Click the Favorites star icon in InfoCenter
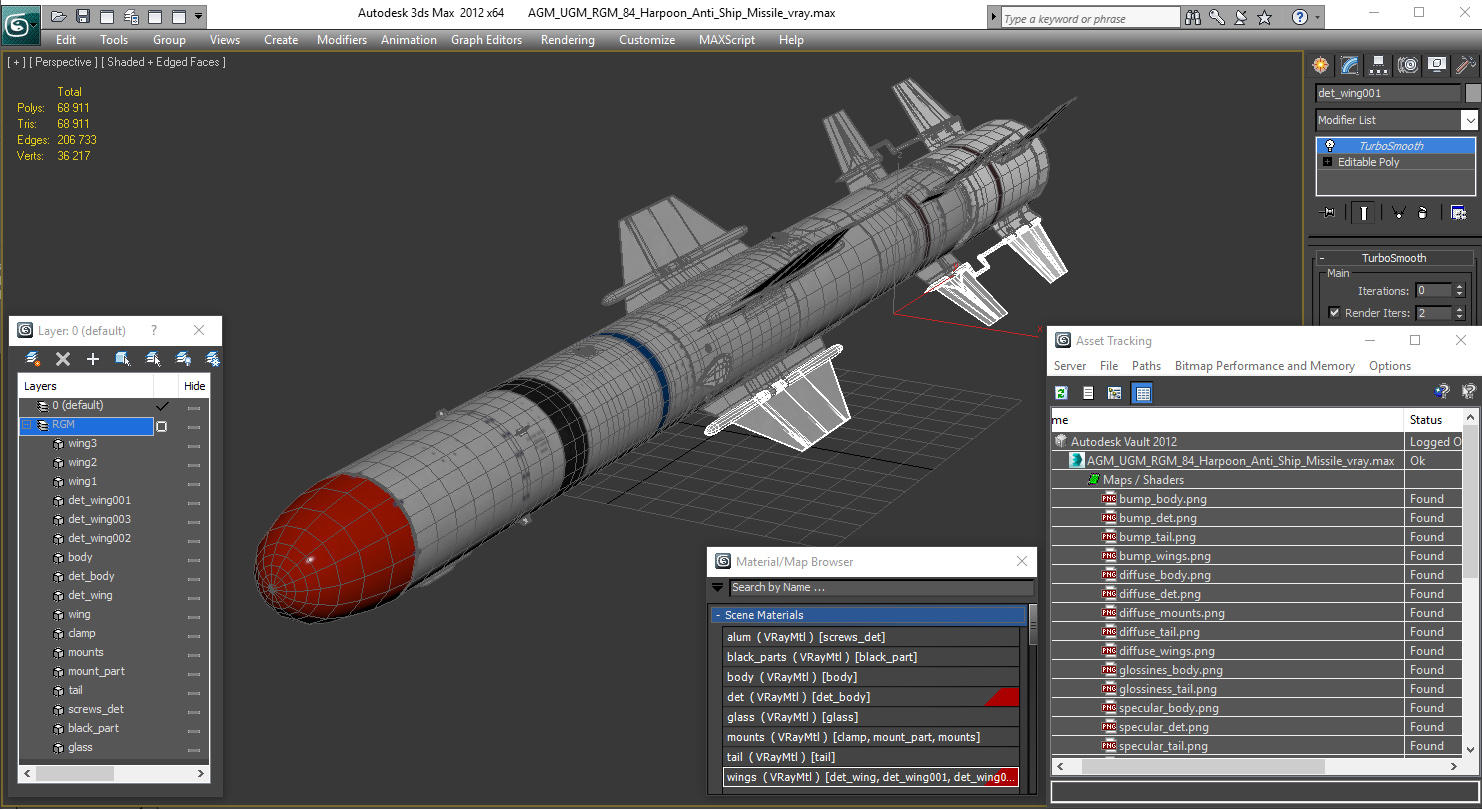Viewport: 1482px width, 810px height. (1264, 17)
